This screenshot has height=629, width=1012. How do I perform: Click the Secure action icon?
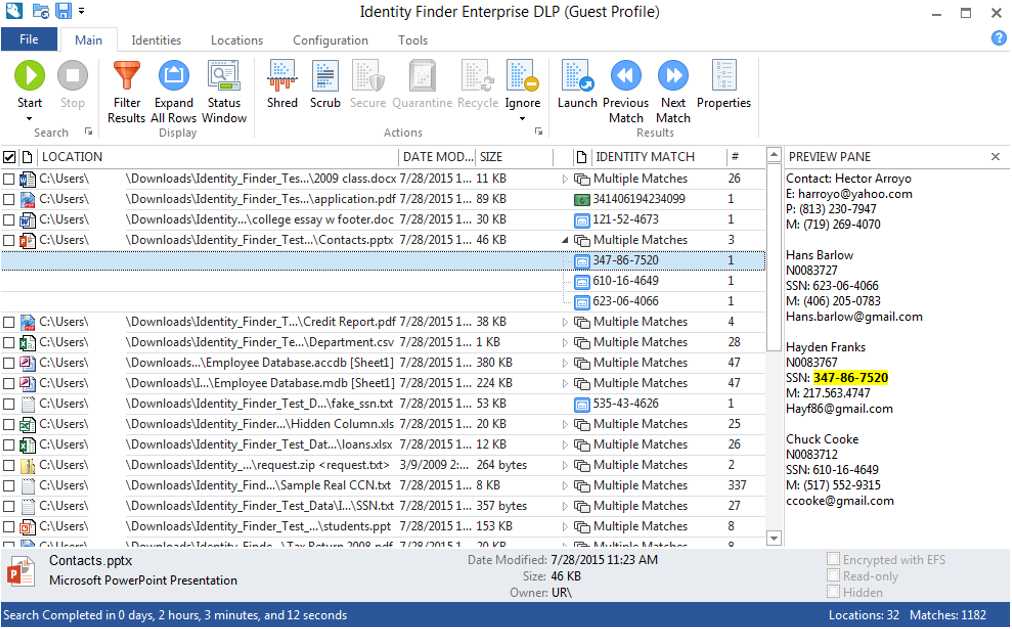(x=368, y=75)
